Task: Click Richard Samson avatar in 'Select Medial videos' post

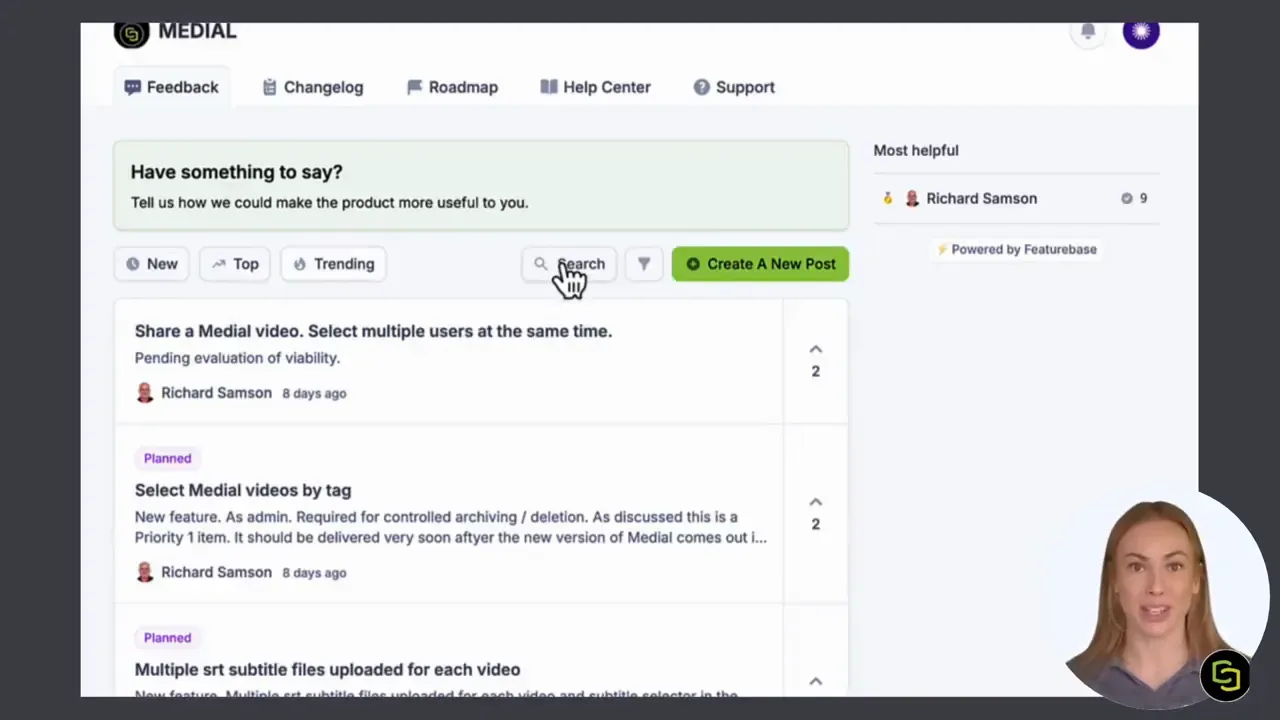Action: click(145, 572)
